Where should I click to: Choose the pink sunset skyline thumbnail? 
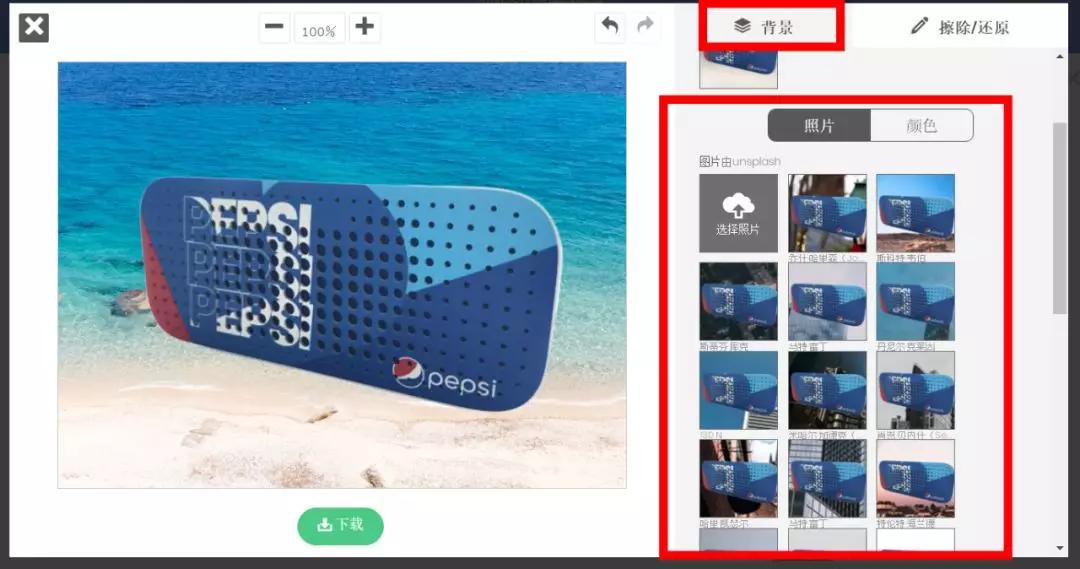[915, 479]
